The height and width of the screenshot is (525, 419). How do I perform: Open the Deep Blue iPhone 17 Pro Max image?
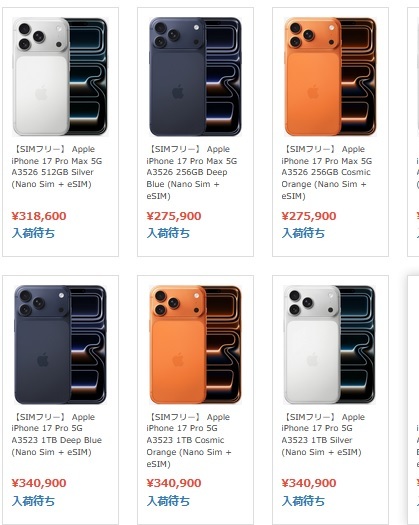195,77
